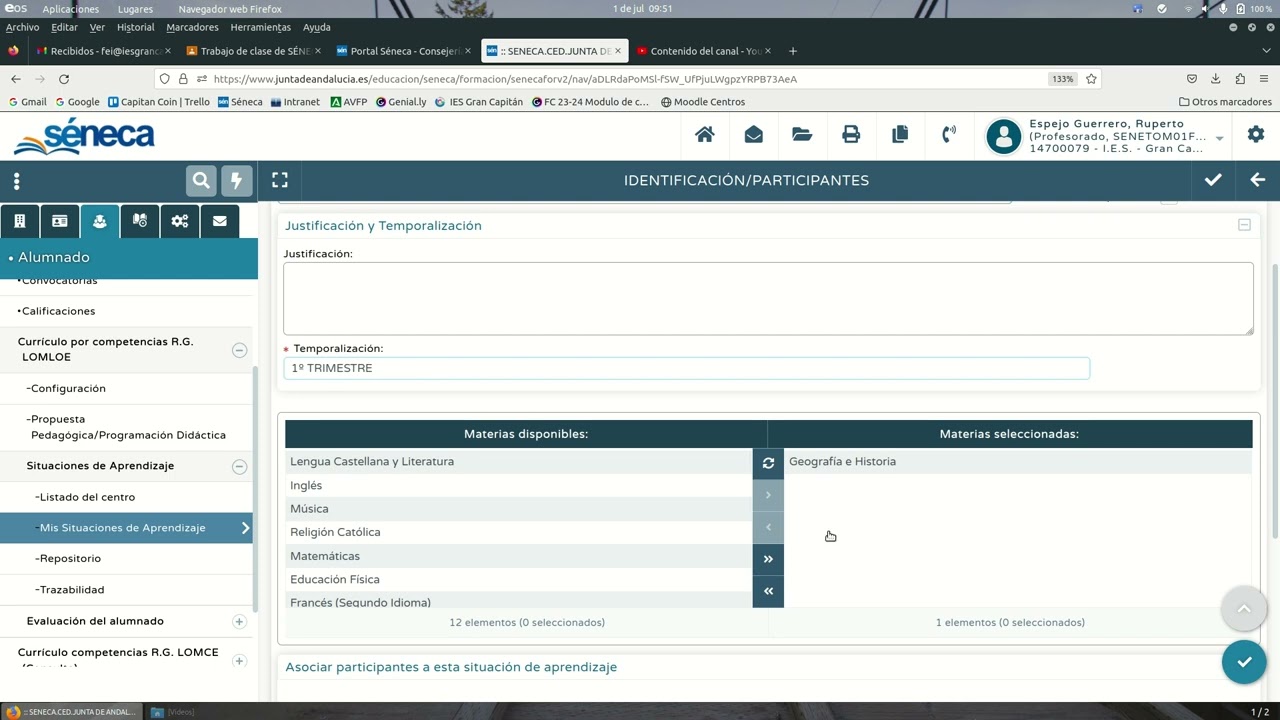The image size is (1280, 720).
Task: Switch to Trabajo de clase browser tab
Action: [x=254, y=51]
